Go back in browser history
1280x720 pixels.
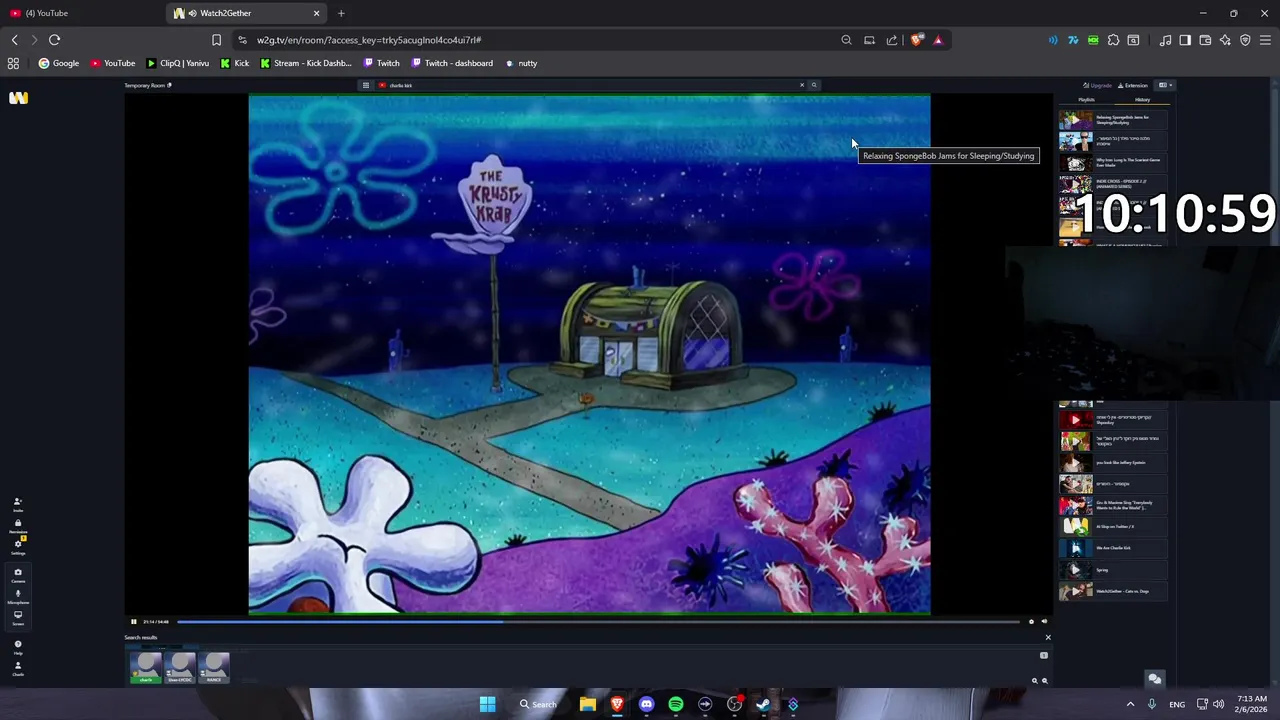coord(14,40)
